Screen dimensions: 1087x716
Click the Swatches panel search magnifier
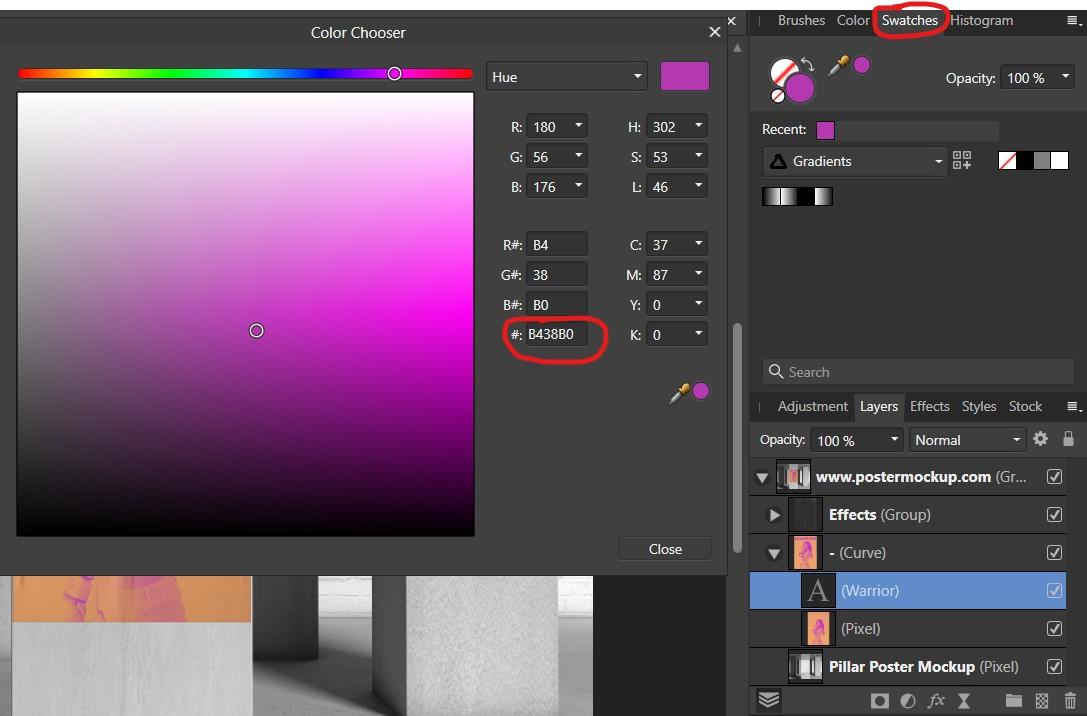[776, 371]
